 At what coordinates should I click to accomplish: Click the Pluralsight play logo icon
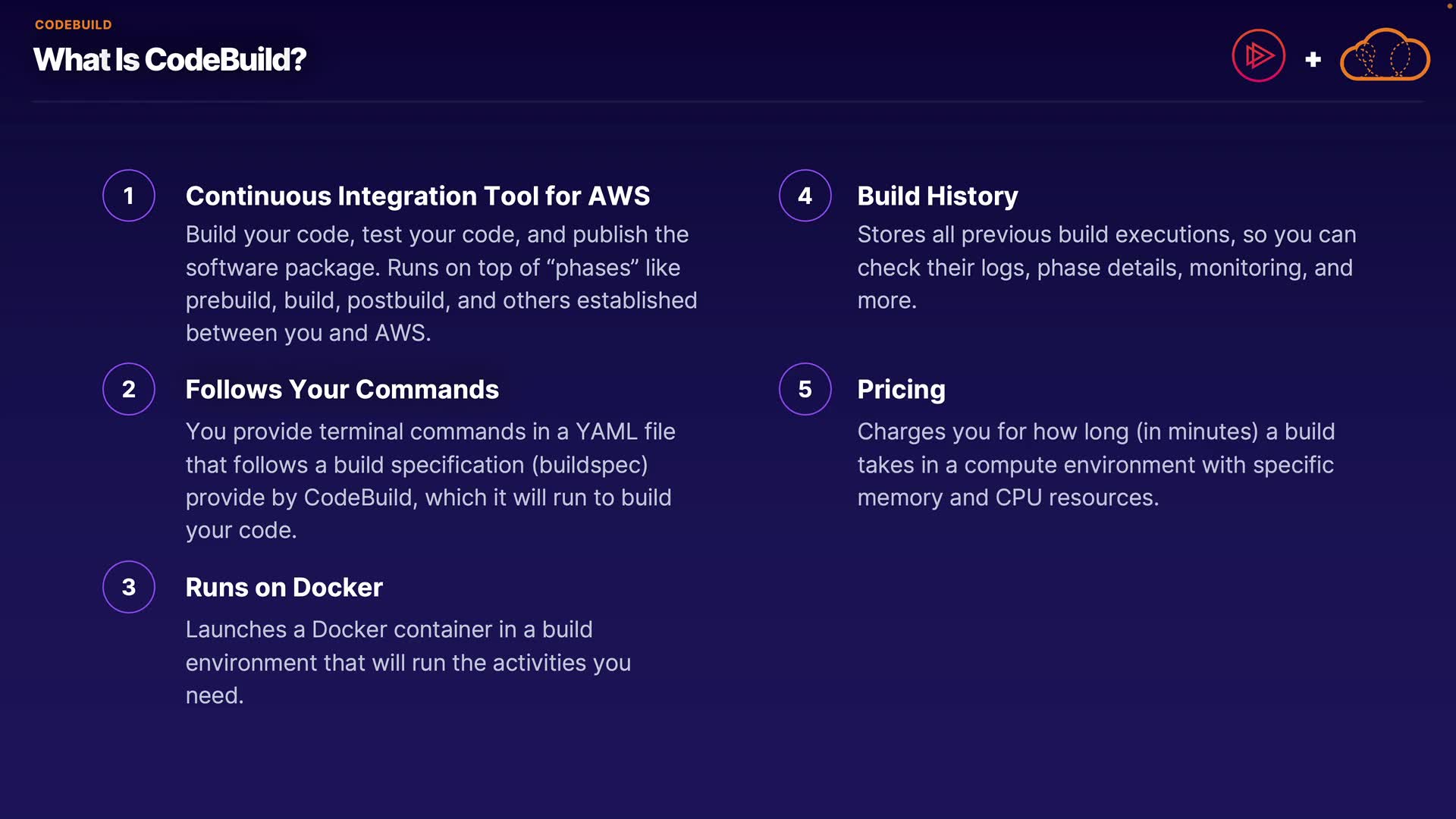click(1258, 55)
